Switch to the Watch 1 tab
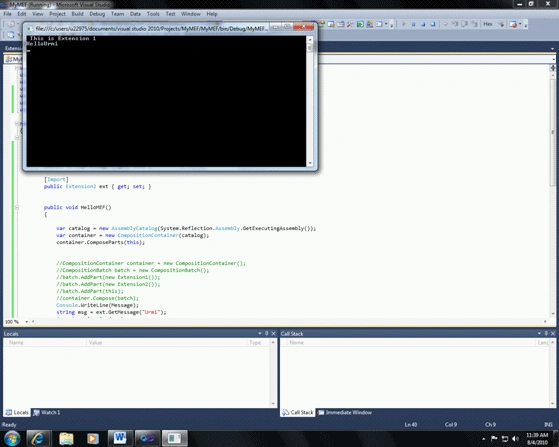Viewport: 559px width, 447px height. (x=47, y=412)
